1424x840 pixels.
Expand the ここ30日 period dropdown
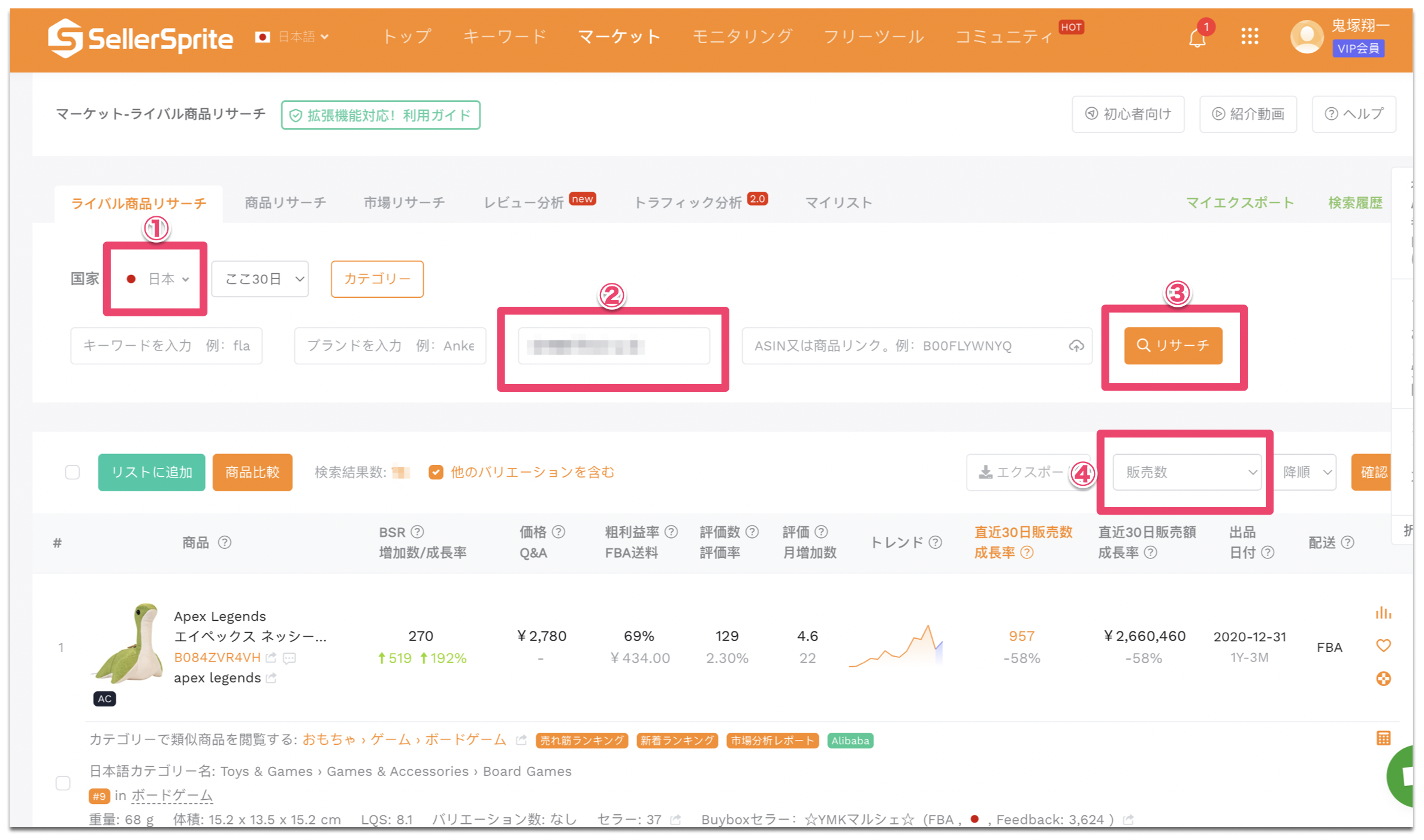[260, 279]
